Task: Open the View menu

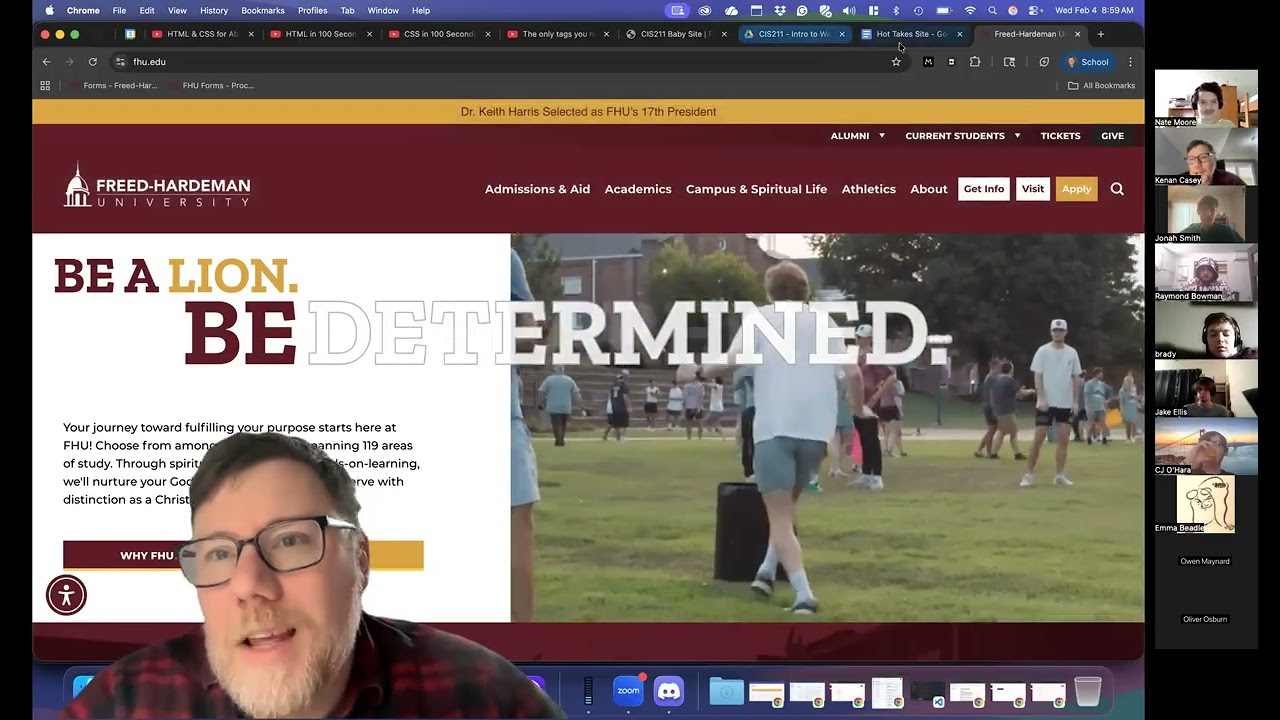Action: (x=177, y=11)
